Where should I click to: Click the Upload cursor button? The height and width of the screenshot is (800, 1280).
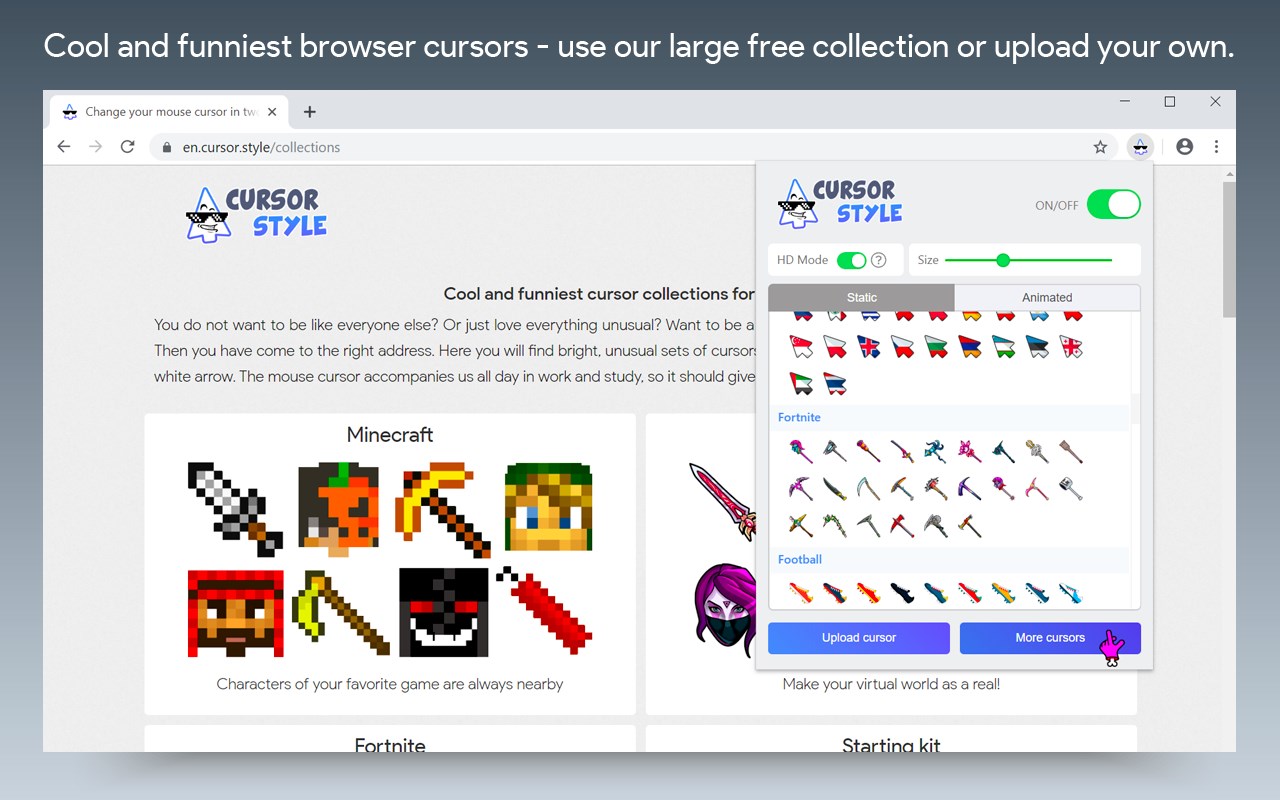tap(859, 638)
